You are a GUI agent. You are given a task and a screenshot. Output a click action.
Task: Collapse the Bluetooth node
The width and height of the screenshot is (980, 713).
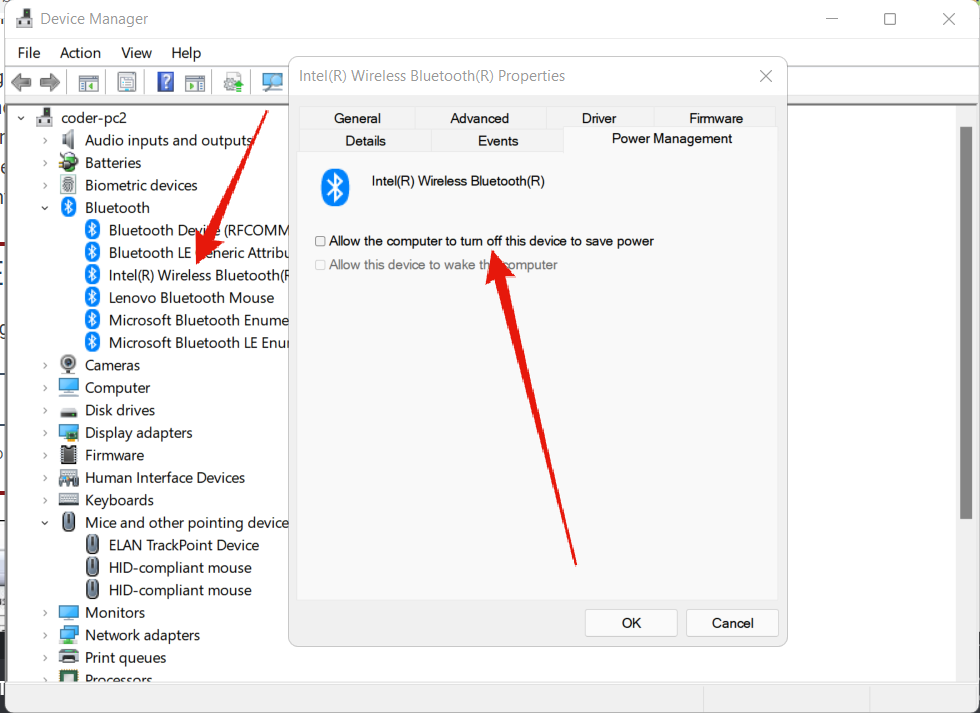coord(45,207)
